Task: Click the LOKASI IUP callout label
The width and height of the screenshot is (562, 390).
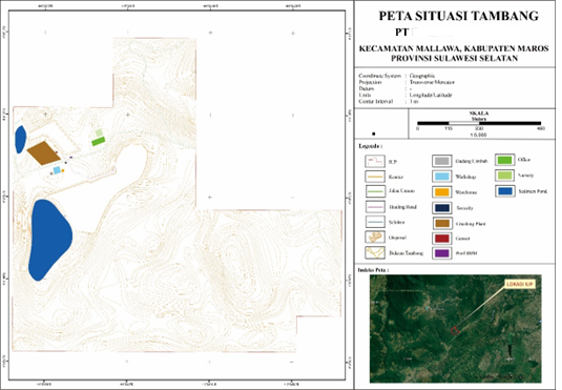Action: point(520,284)
